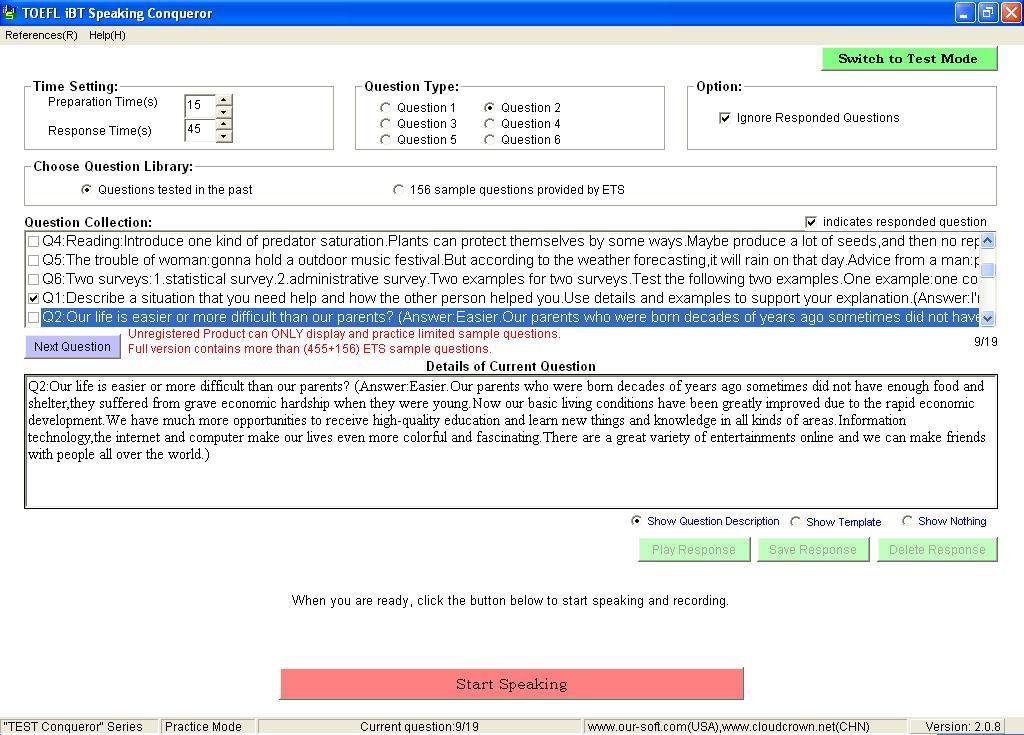Select the Q6 Two surveys question row

509,279
